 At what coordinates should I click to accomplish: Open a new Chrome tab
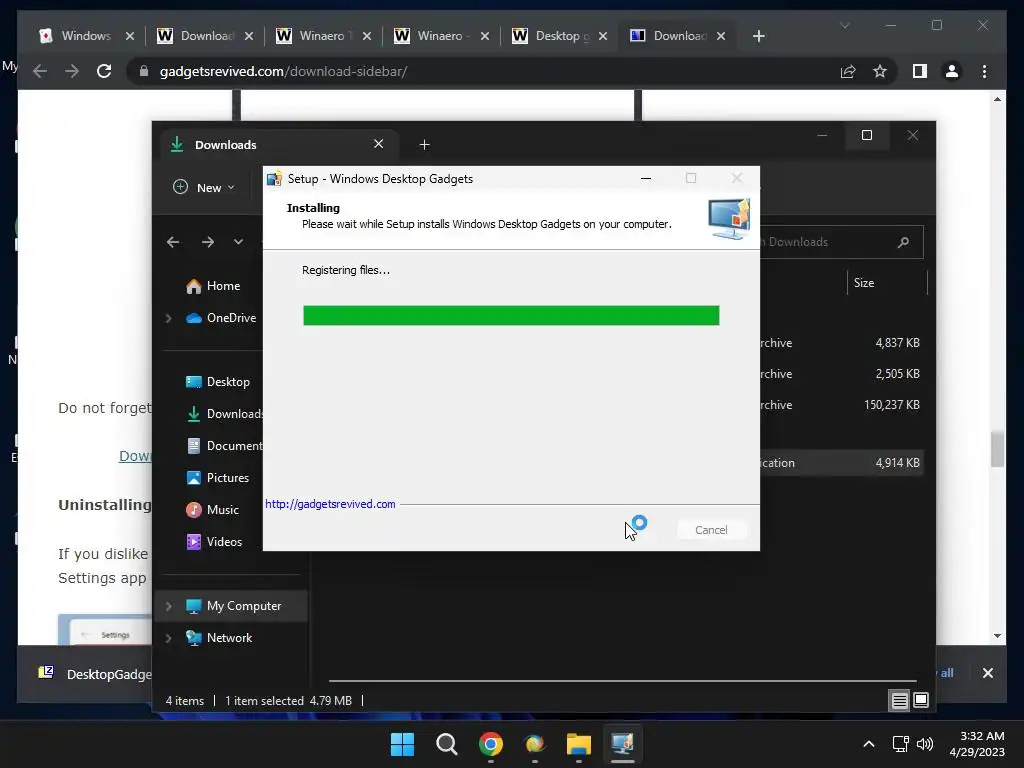coord(758,36)
